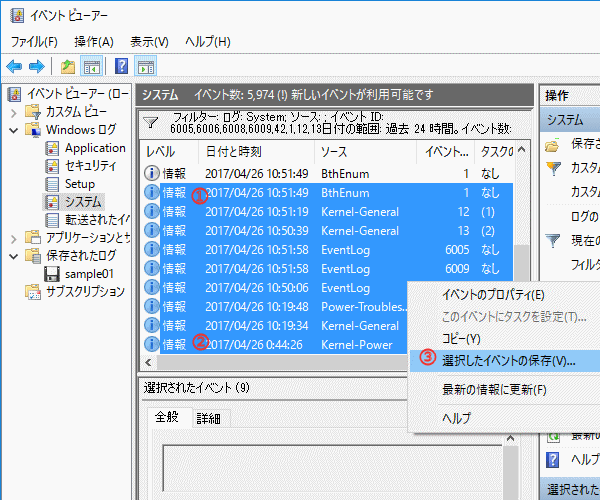Click the 全般 tab
This screenshot has height=500, width=600.
click(166, 418)
